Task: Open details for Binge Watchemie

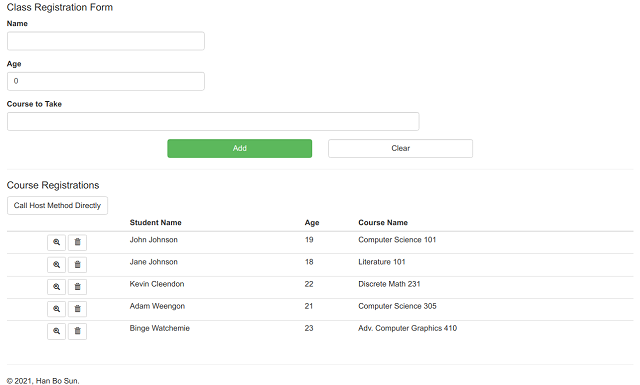Action: point(56,331)
